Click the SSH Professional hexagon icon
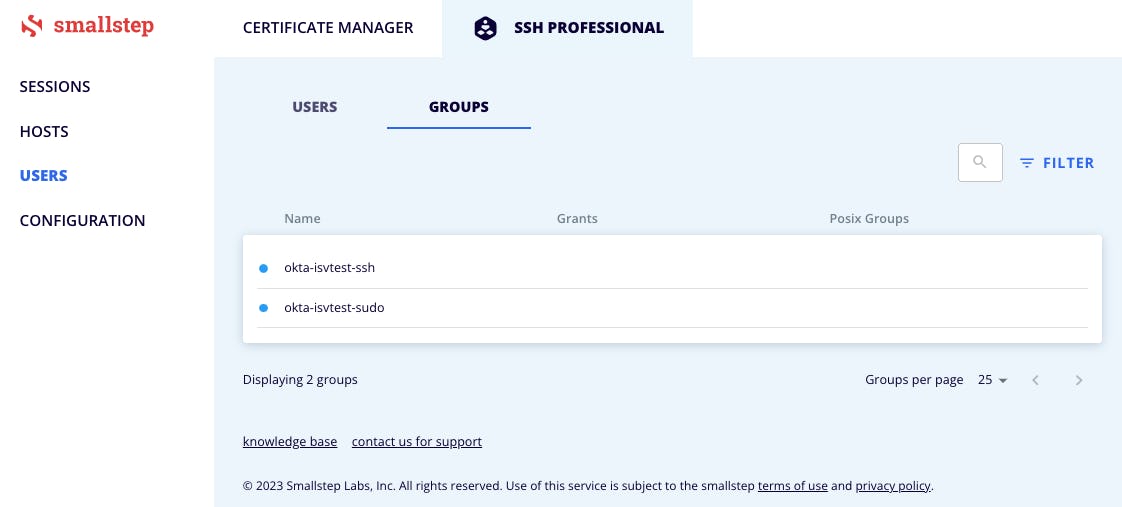Viewport: 1122px width, 507px height. 485,28
